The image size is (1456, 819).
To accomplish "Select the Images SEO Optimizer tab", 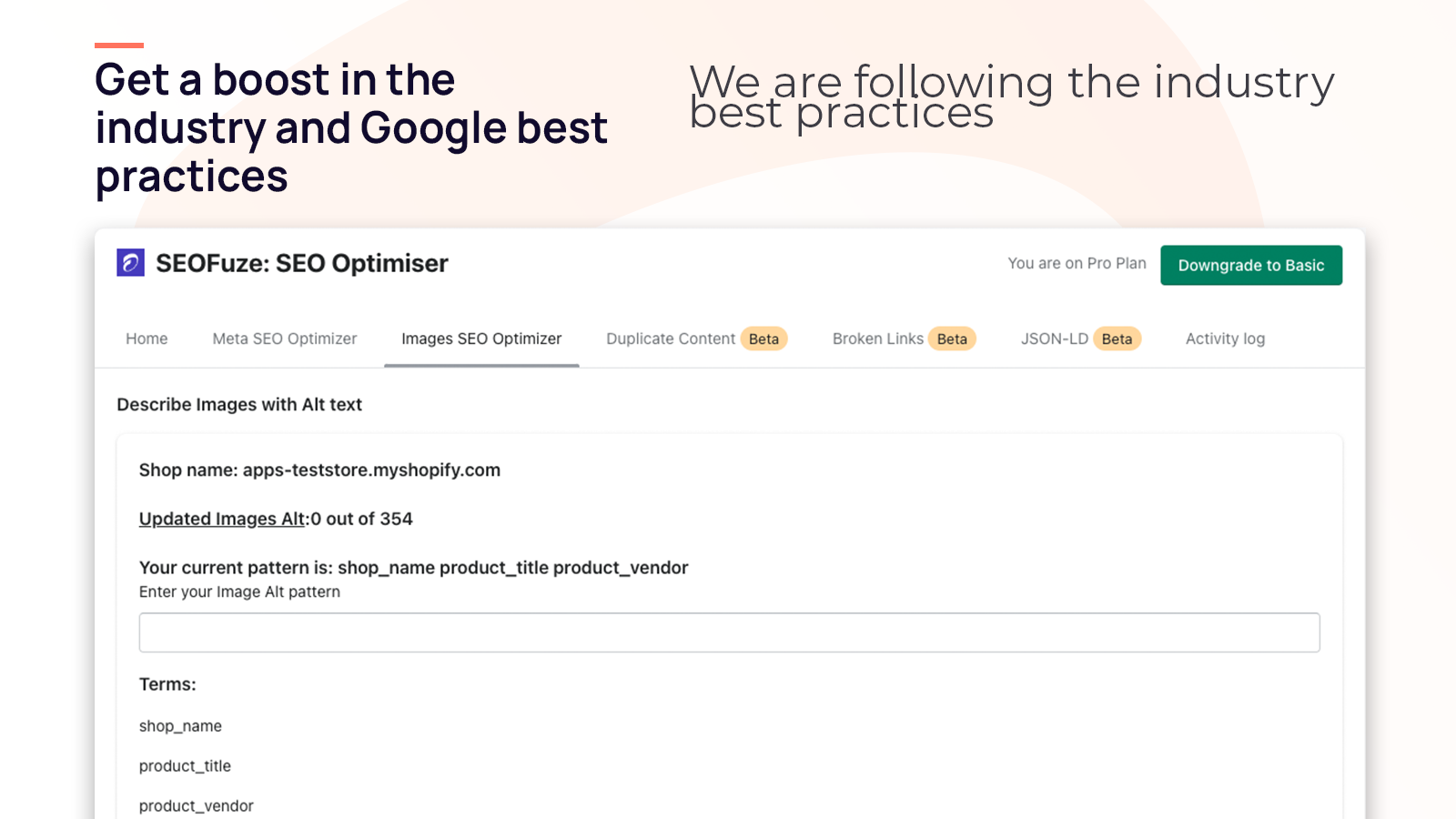I will pos(481,339).
